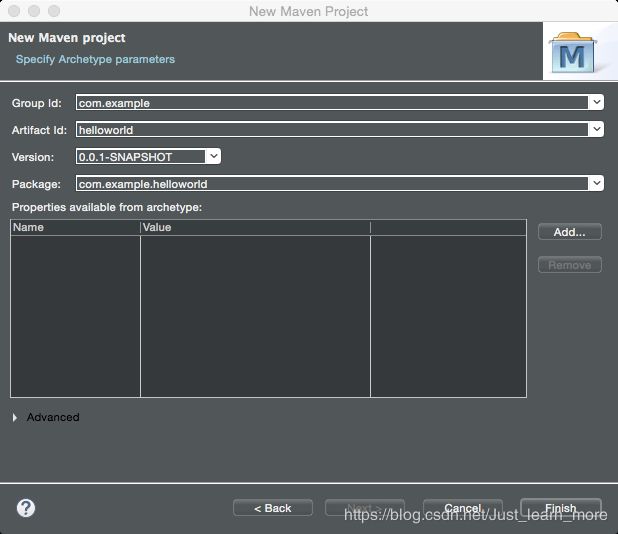The height and width of the screenshot is (534, 618).
Task: Click the help question mark icon
Action: pos(26,508)
